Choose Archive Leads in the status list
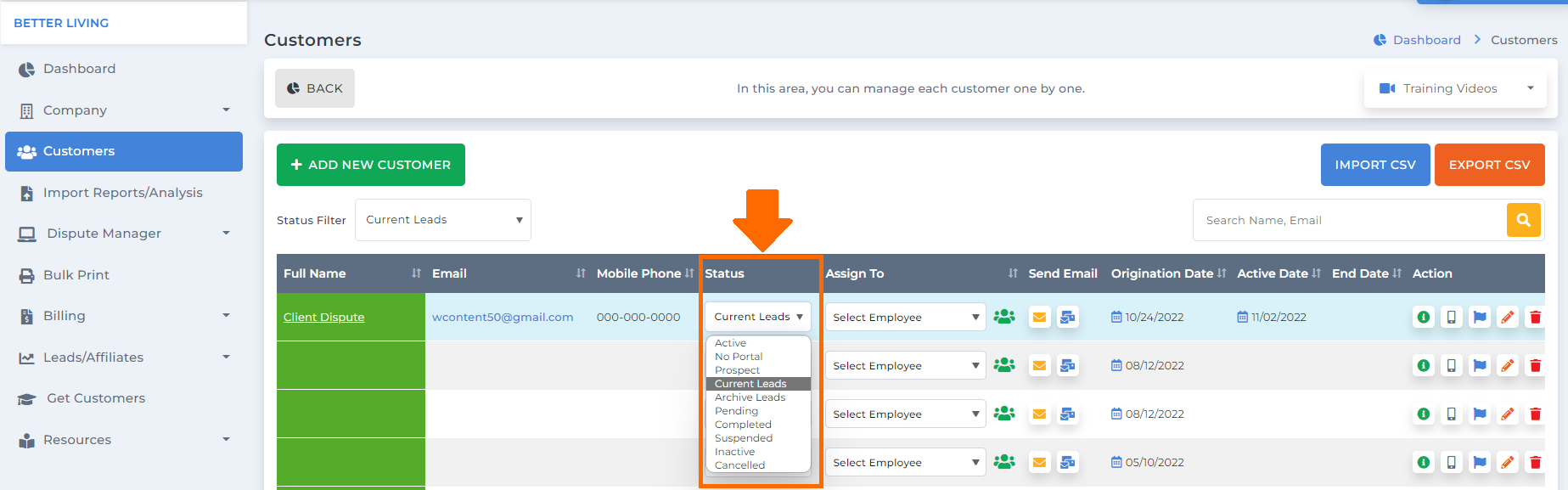 758,397
